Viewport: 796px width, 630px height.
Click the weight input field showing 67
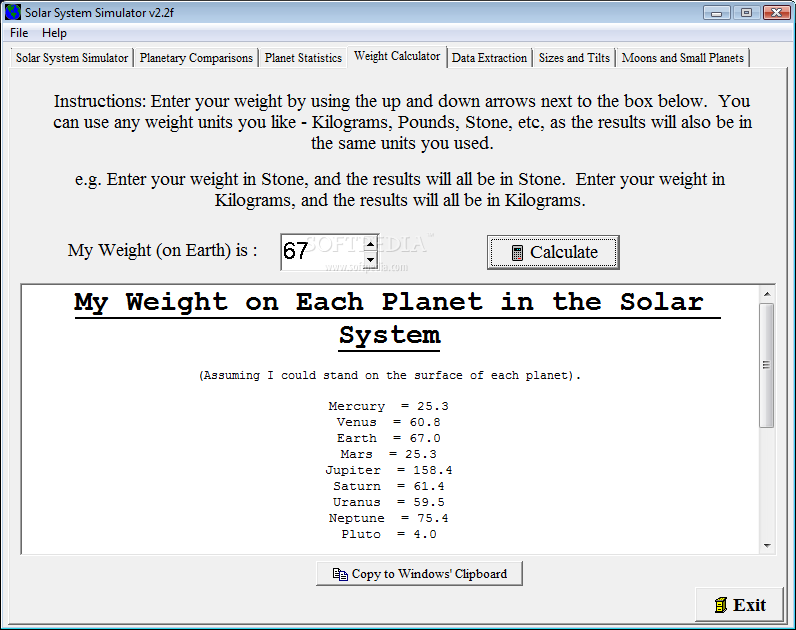[x=323, y=252]
